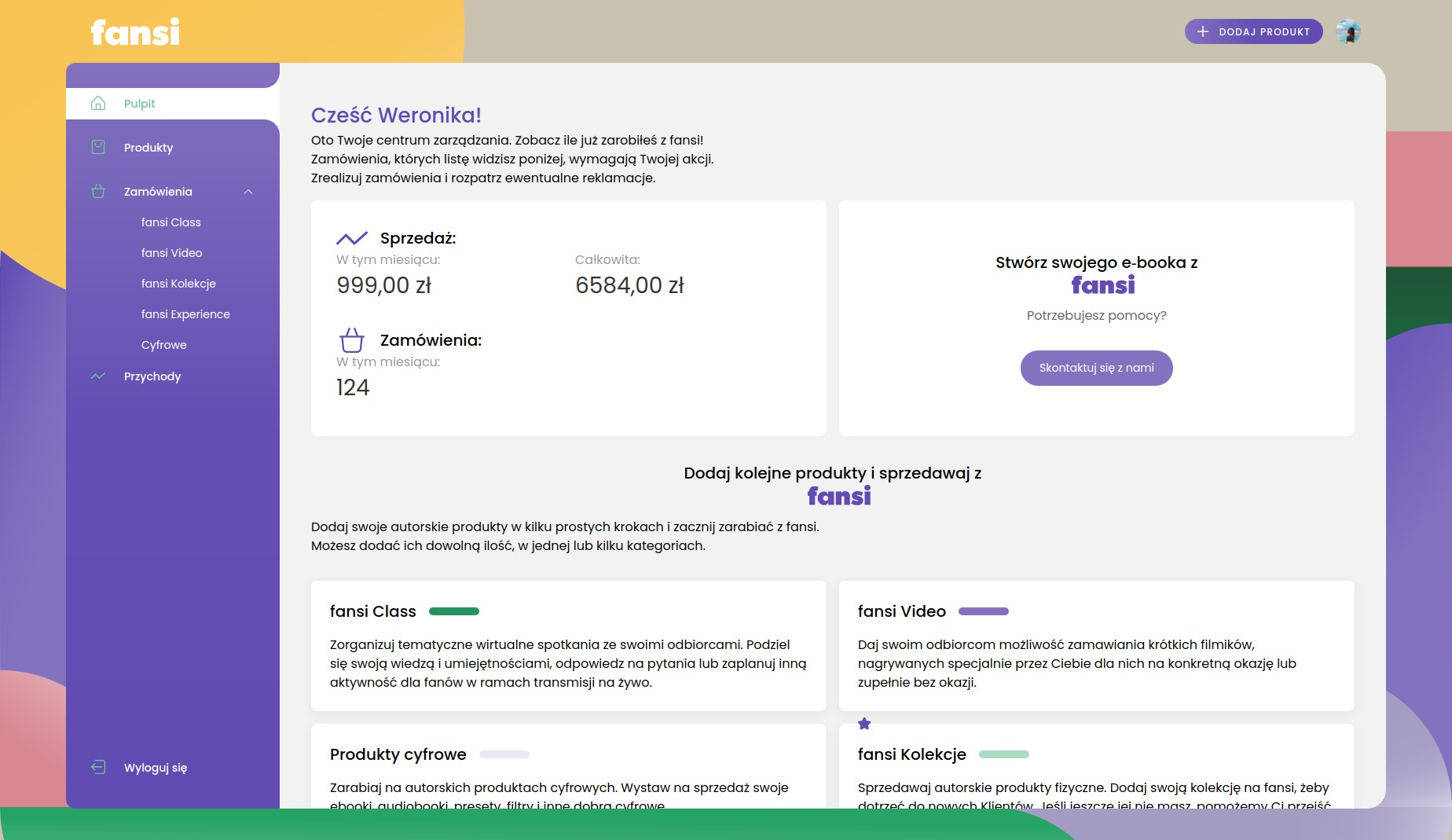This screenshot has width=1452, height=840.
Task: Click the basket icon beside Zamówienia stats
Action: (352, 340)
